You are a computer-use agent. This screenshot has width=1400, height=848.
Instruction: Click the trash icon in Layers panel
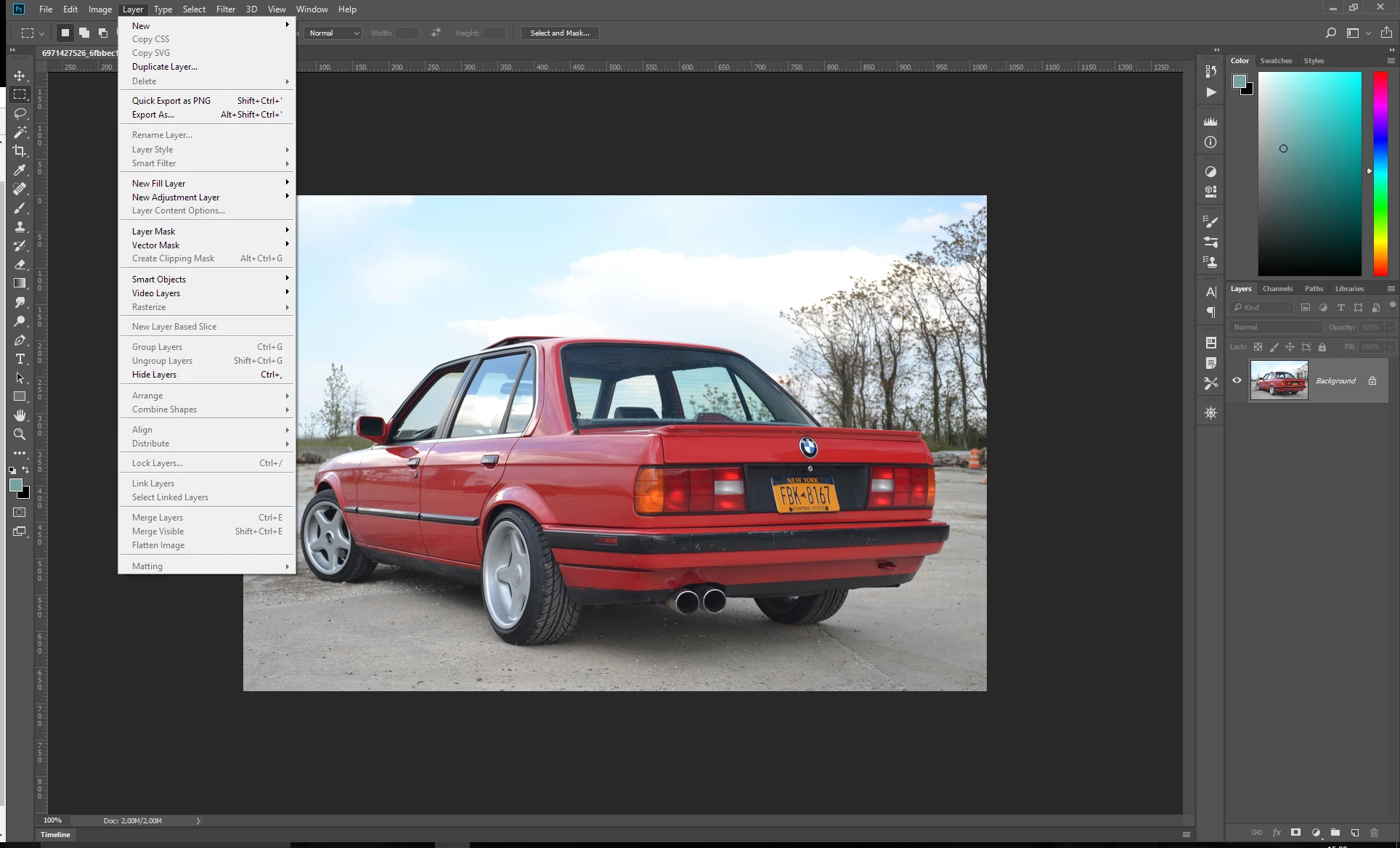coord(1374,833)
